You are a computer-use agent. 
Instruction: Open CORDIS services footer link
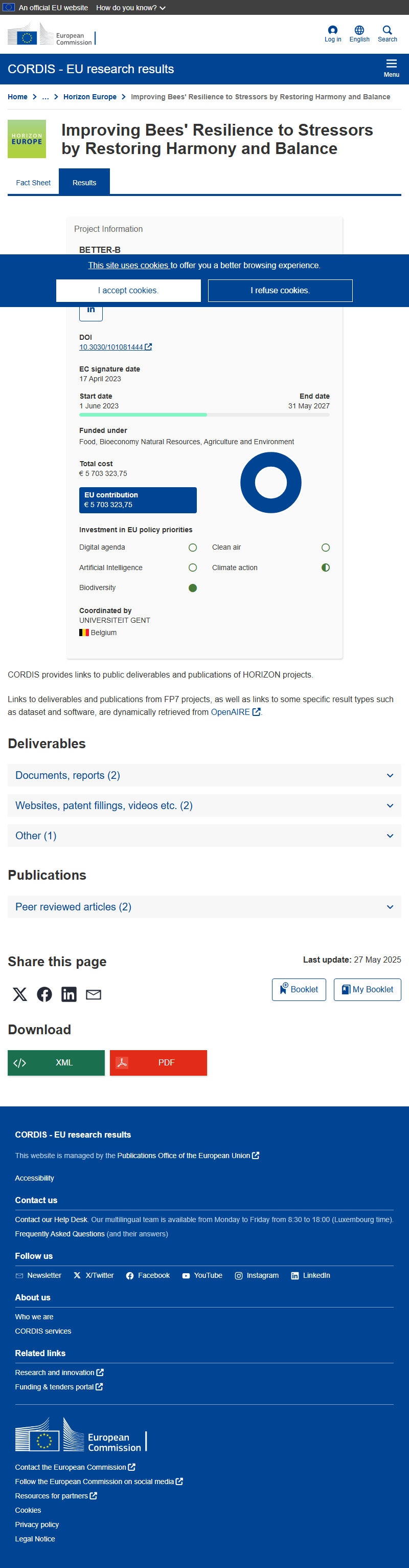coord(43,1331)
